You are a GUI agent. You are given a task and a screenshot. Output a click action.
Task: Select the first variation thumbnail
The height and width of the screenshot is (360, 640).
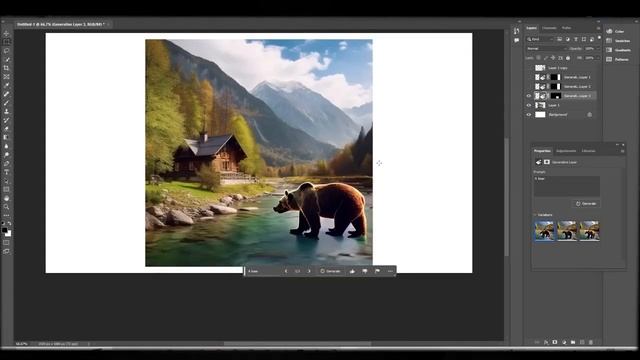(544, 231)
